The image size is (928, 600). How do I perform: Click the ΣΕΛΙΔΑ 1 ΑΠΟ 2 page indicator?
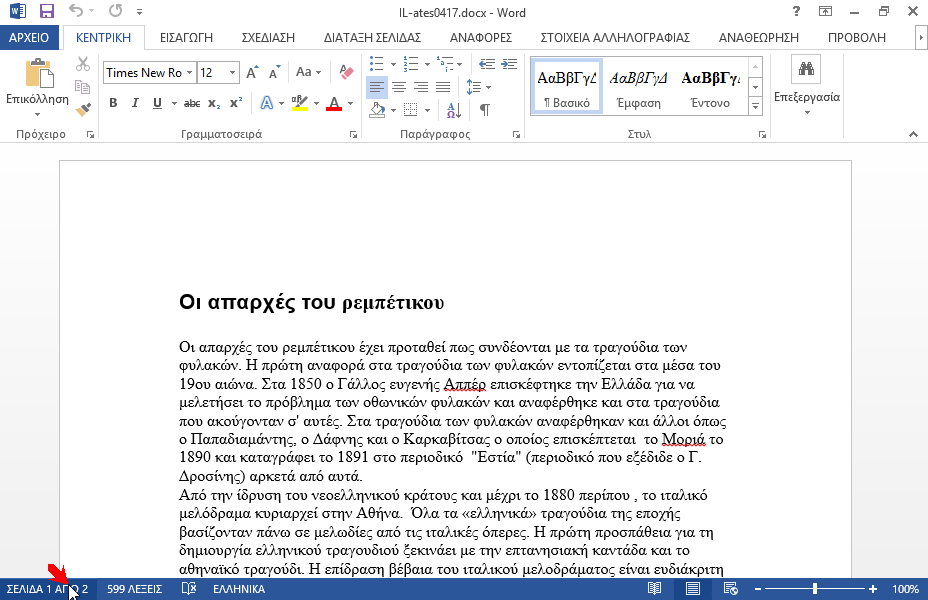click(47, 589)
